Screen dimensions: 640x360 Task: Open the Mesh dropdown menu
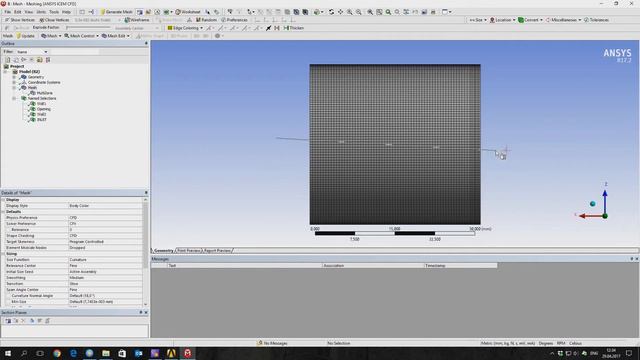[51, 36]
